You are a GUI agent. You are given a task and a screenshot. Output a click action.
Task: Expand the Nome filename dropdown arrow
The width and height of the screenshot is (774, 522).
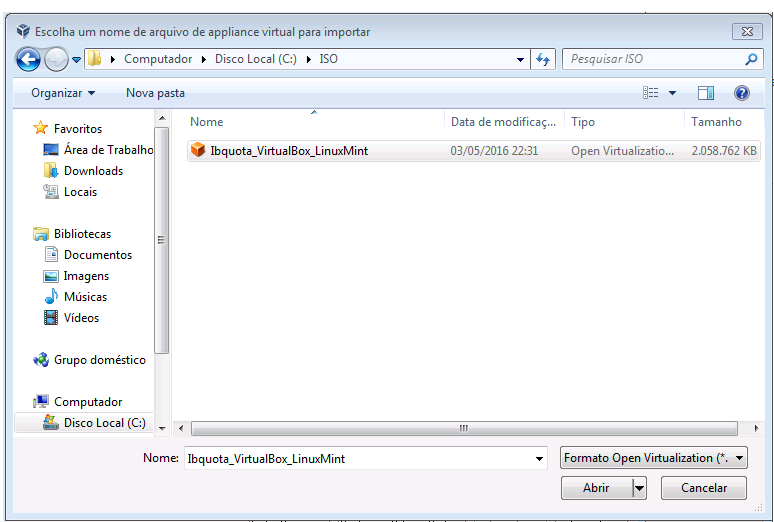tap(540, 459)
